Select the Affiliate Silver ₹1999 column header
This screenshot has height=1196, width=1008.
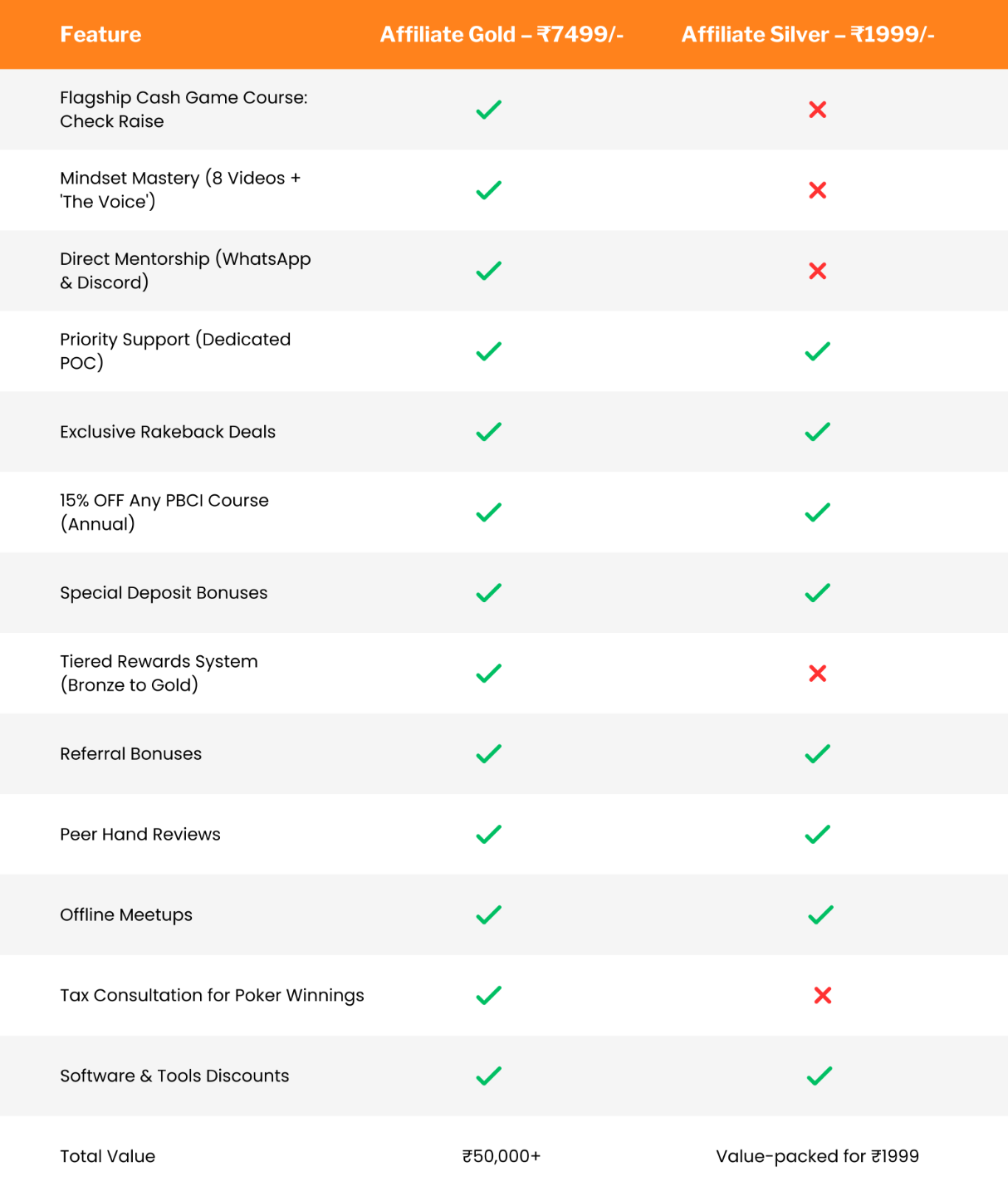807,35
